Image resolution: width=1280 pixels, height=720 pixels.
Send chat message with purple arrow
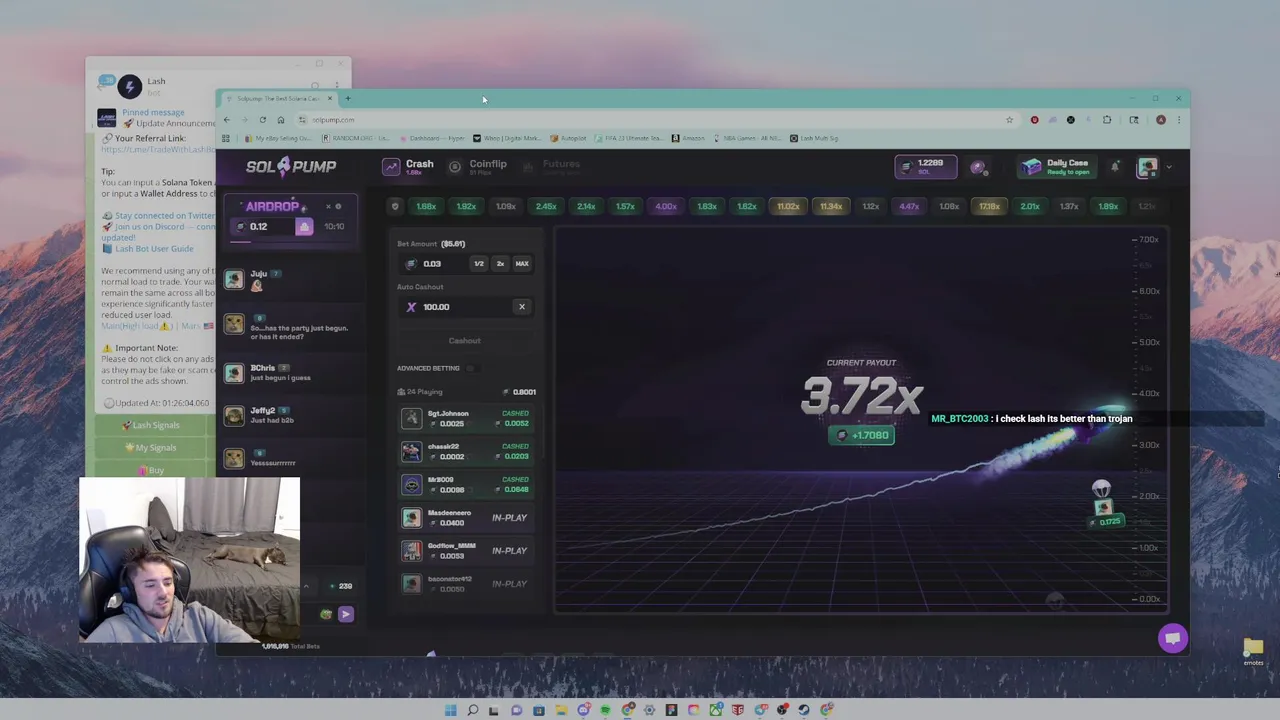pos(345,614)
